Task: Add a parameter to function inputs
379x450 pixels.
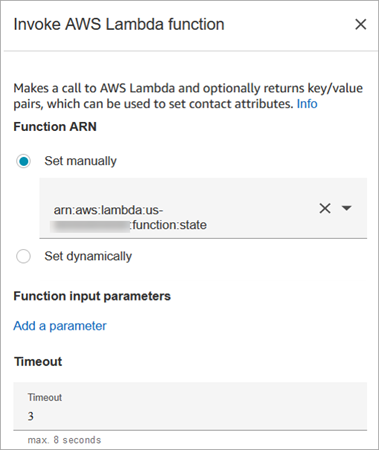Action: coord(60,326)
